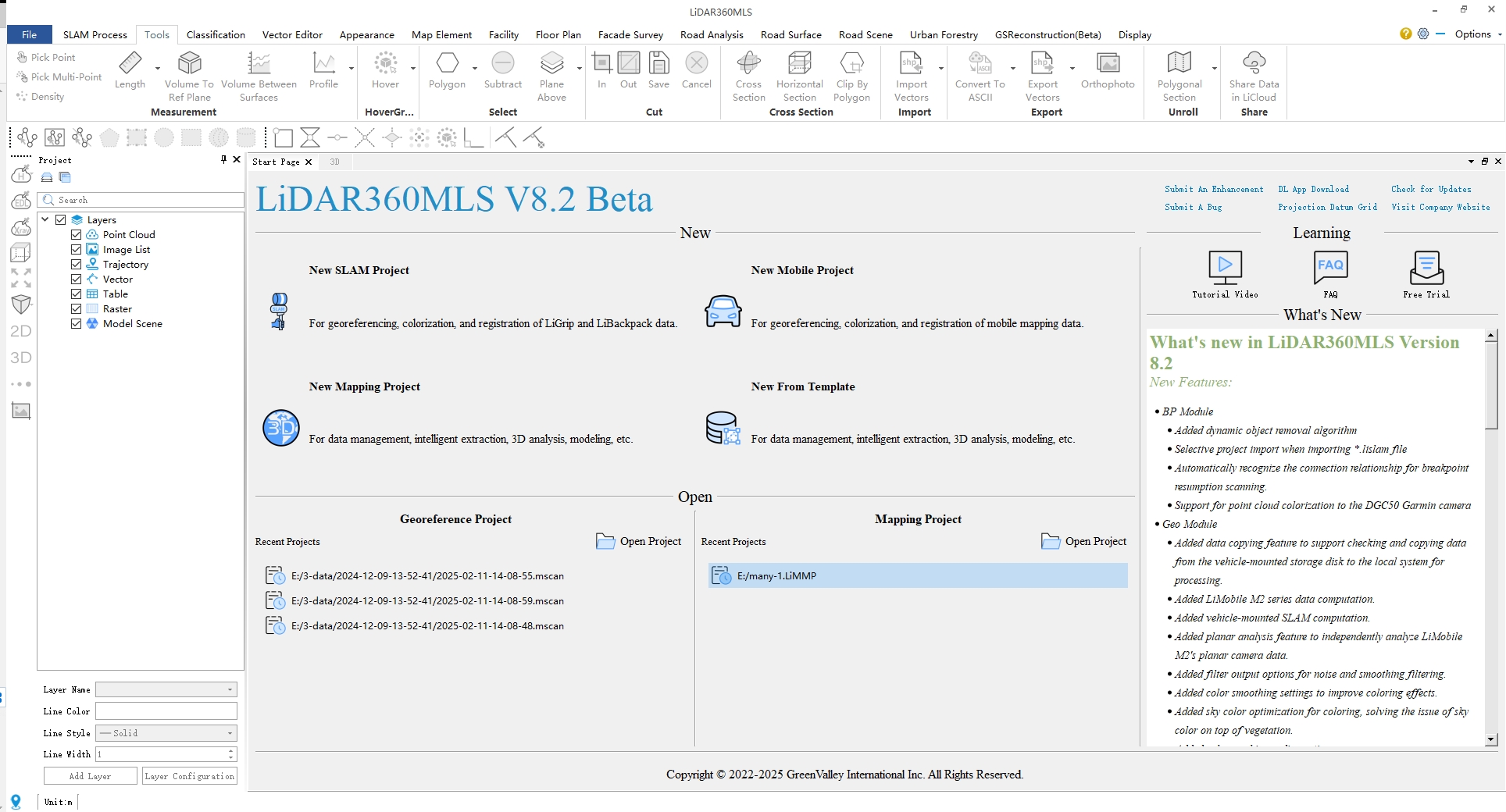This screenshot has width=1506, height=812.
Task: Click the Add Layer button
Action: tap(91, 776)
